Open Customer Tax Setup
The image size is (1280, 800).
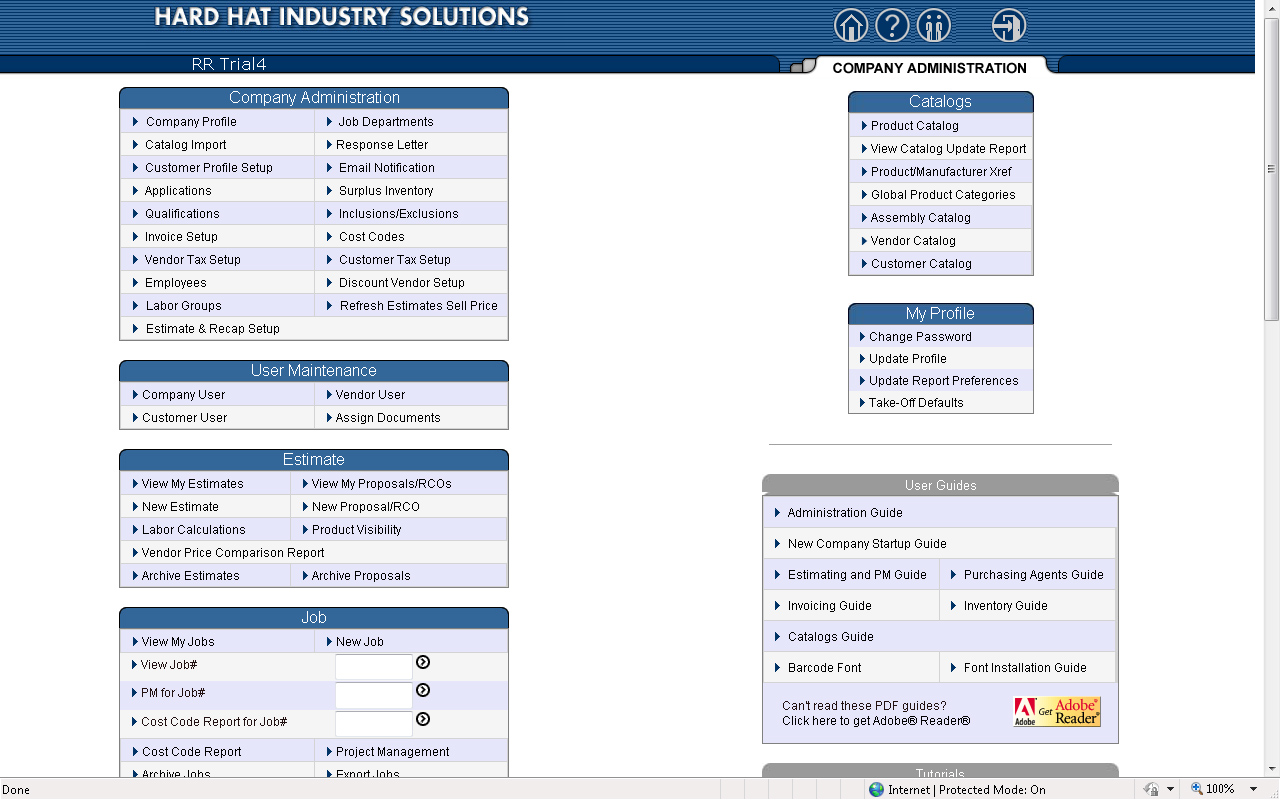[395, 260]
